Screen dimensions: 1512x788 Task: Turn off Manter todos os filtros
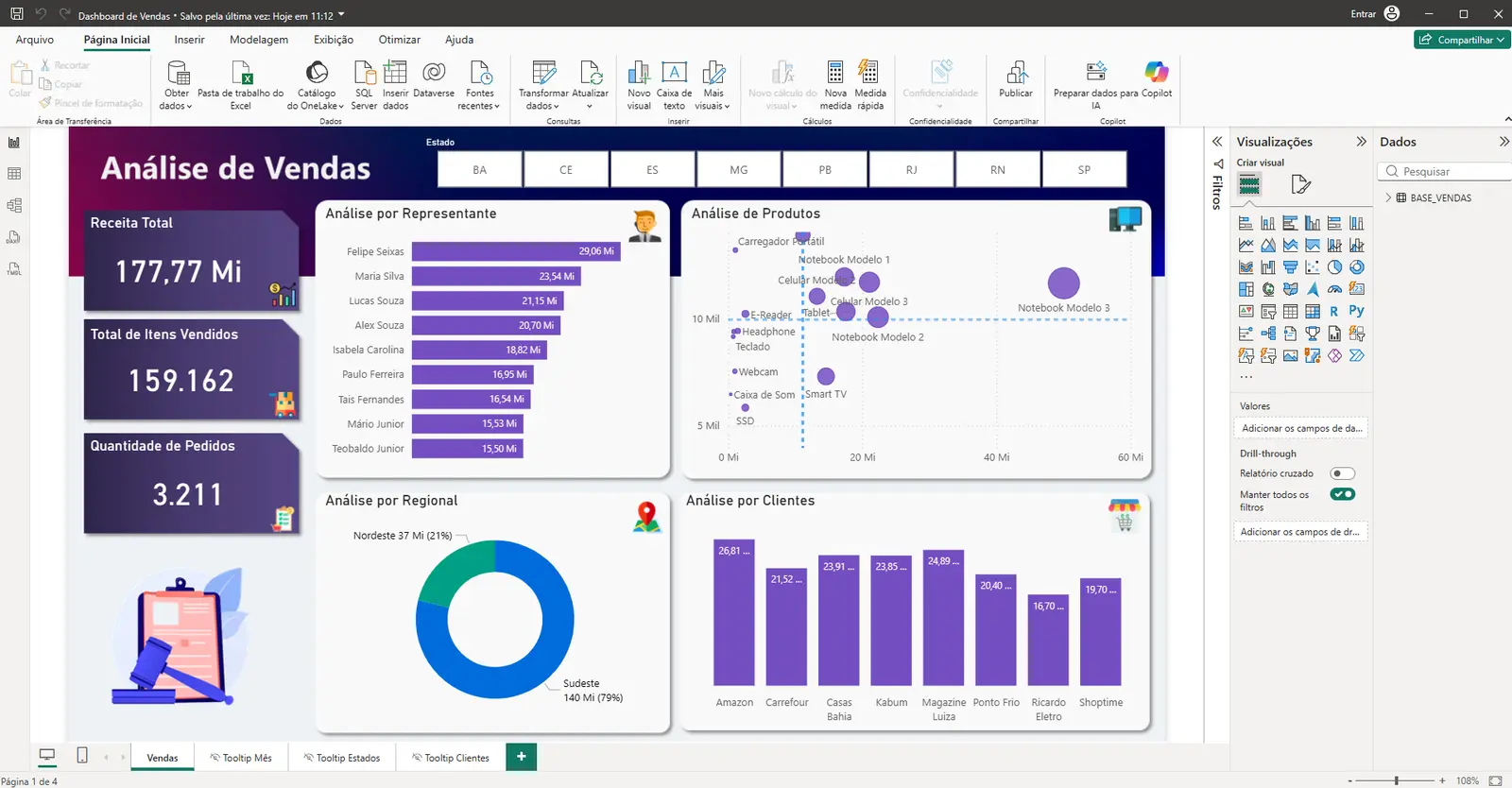point(1342,494)
